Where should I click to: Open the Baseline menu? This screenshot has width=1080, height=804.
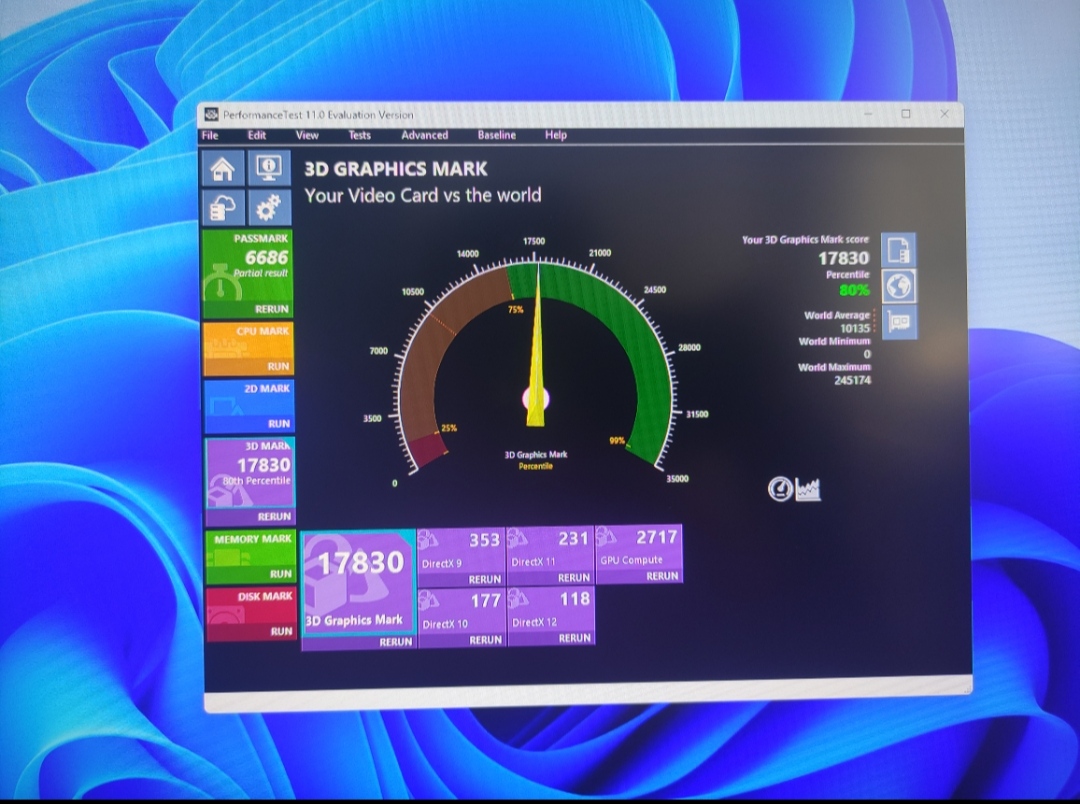point(497,135)
